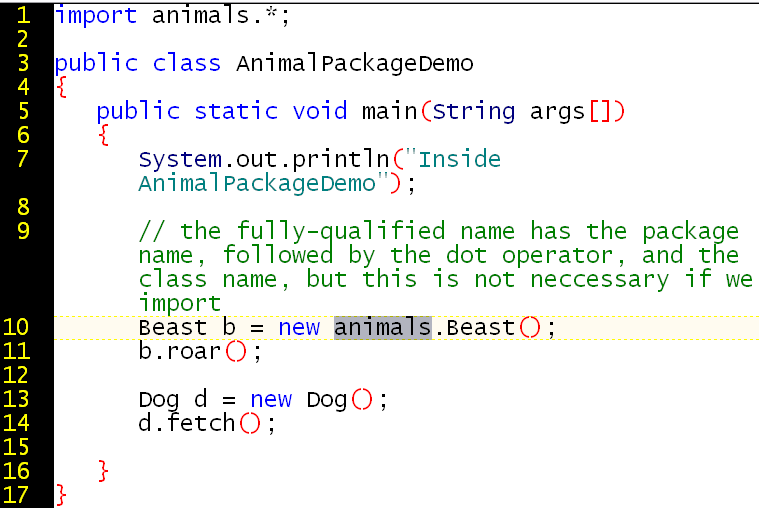Click the string text 'Inside' on line 7
The image size is (759, 508).
(459, 159)
